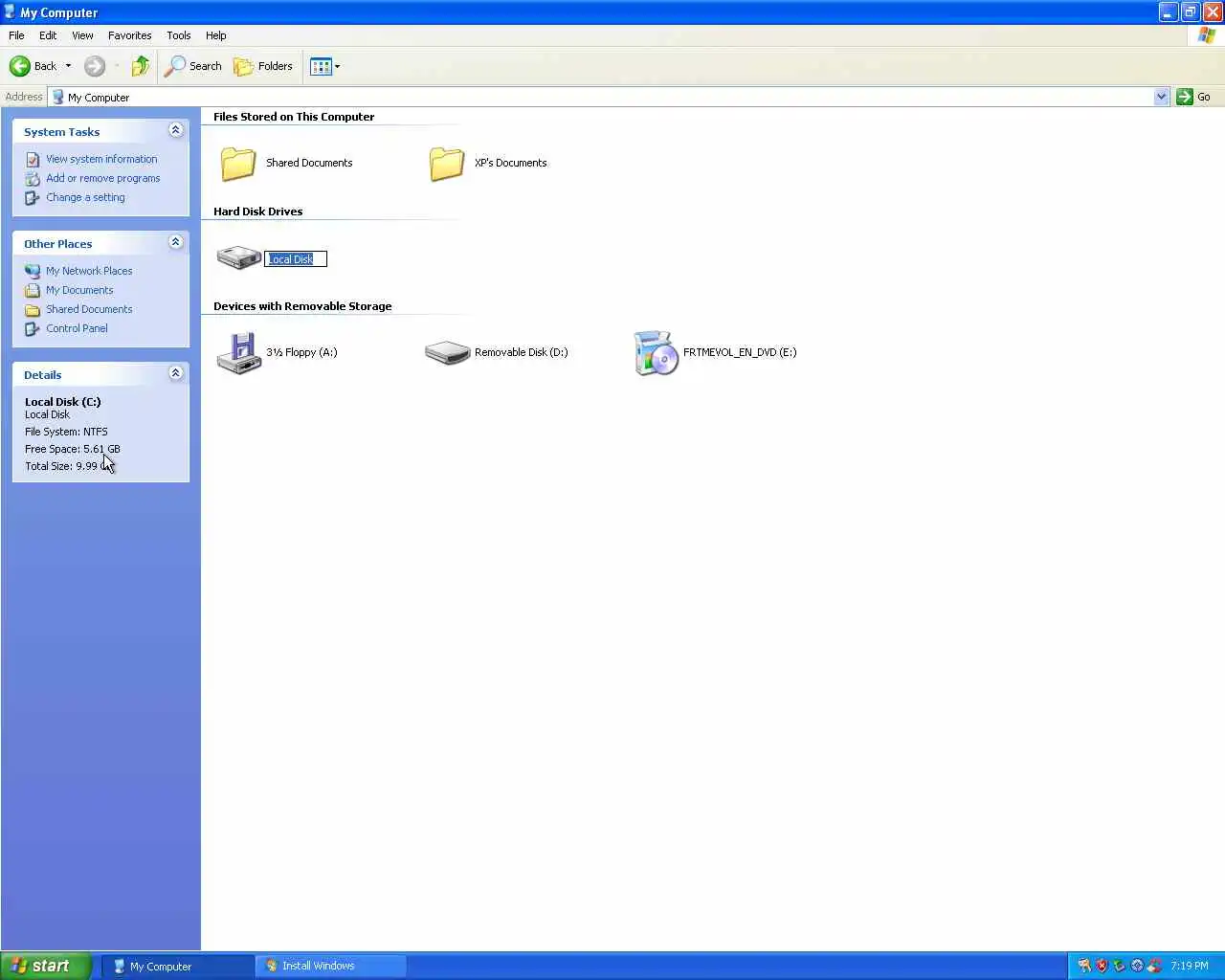1225x980 pixels.
Task: Select Removable Disk (D:) drive icon
Action: click(447, 352)
